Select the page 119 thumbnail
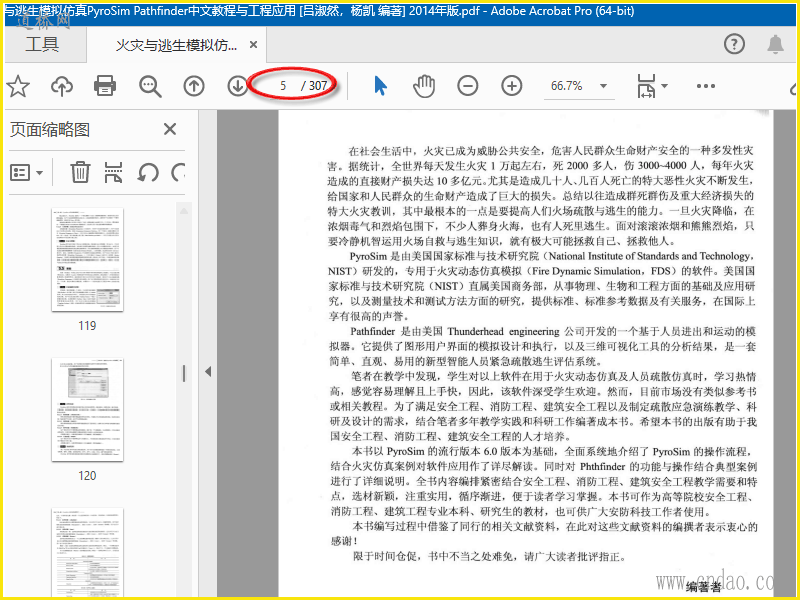This screenshot has width=800, height=600. pos(87,260)
